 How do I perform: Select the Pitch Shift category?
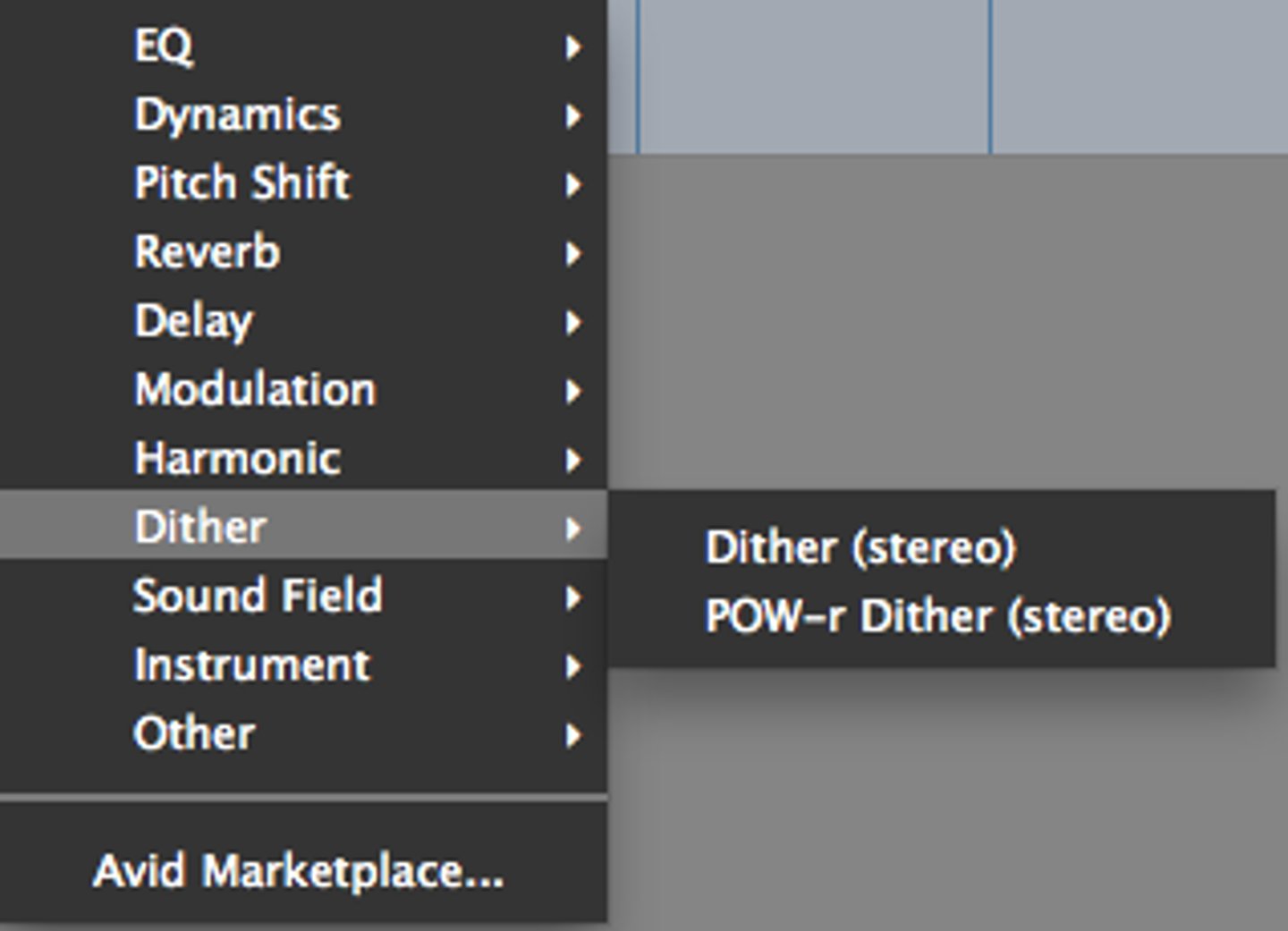pos(241,183)
